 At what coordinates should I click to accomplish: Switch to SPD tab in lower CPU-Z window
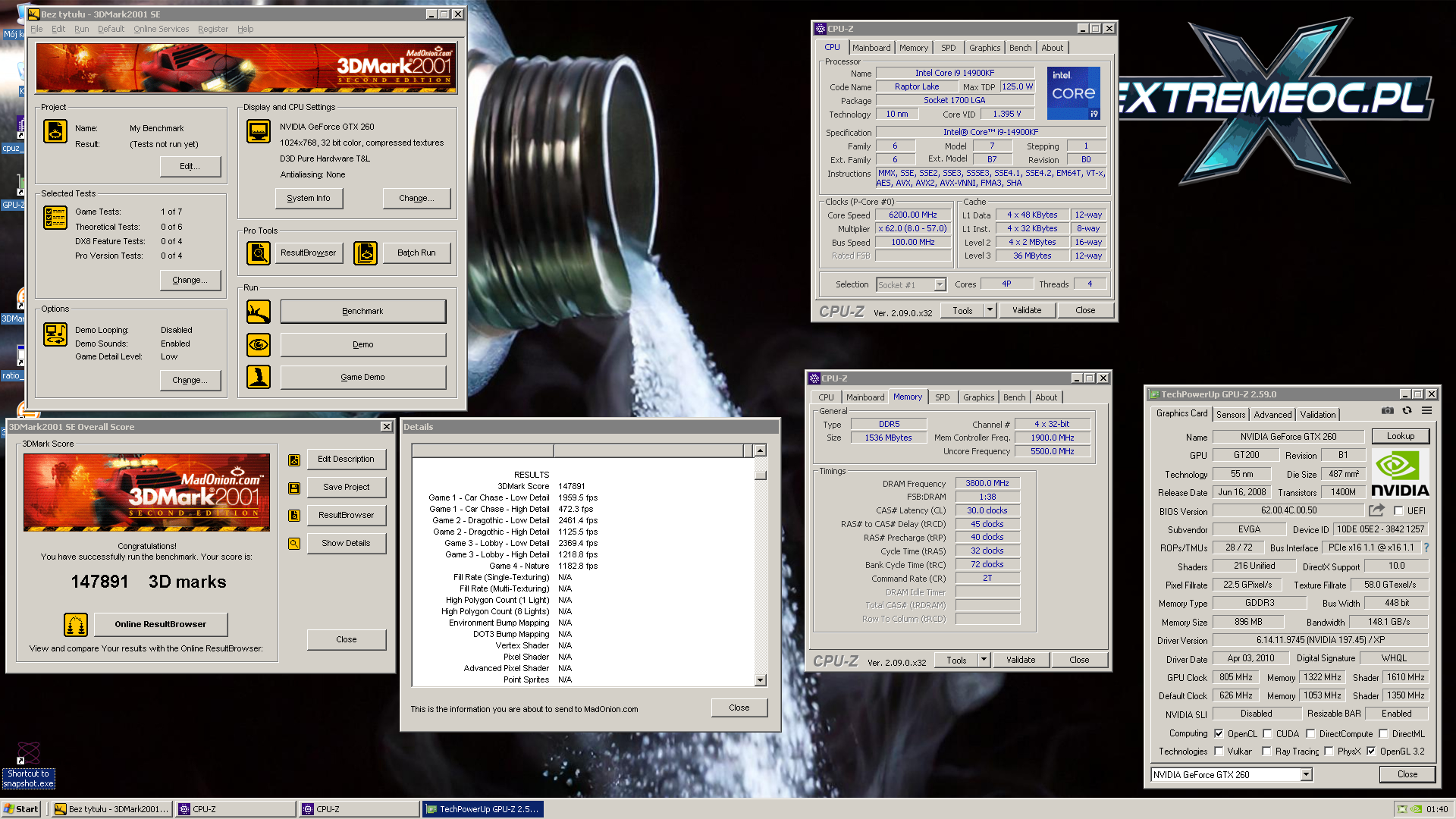[x=943, y=397]
